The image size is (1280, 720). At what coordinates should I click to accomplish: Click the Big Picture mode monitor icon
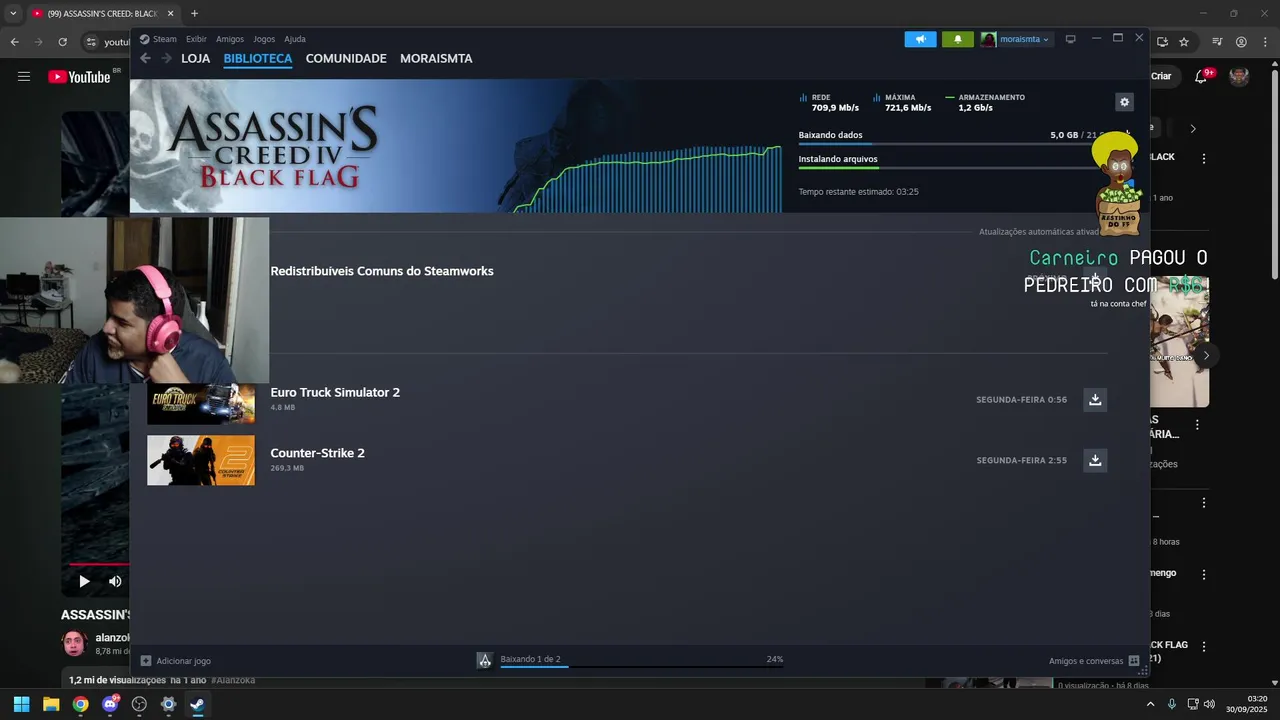pos(1070,39)
